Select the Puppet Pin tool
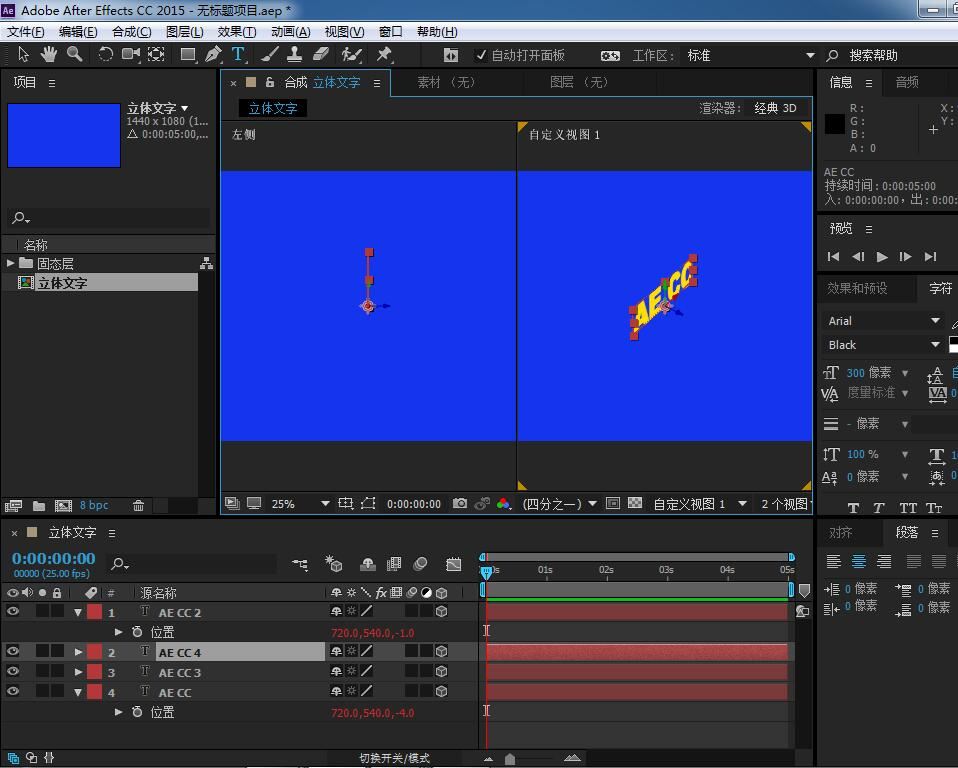 click(384, 54)
